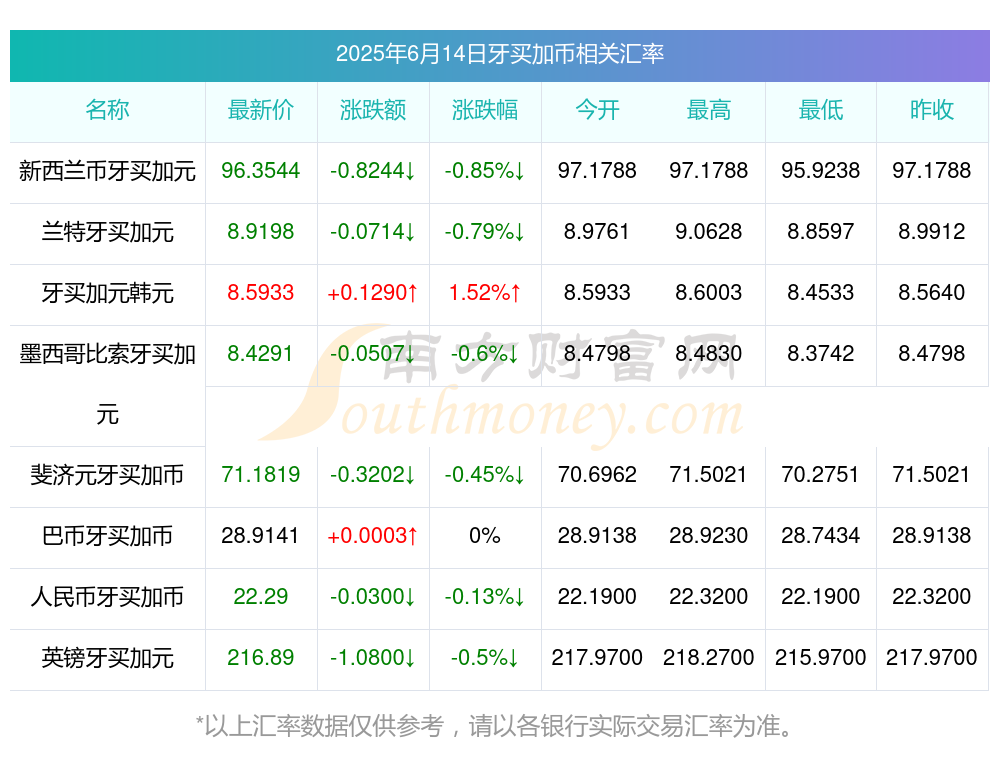Select the 最新价 column header
The width and height of the screenshot is (1000, 757).
point(261,110)
